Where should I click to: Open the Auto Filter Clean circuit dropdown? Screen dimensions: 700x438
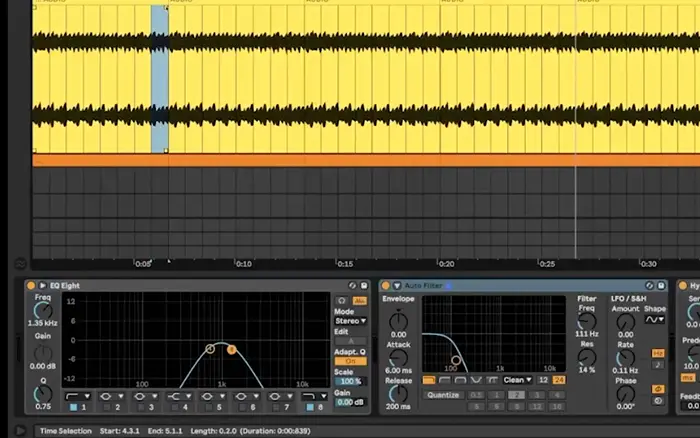(515, 380)
